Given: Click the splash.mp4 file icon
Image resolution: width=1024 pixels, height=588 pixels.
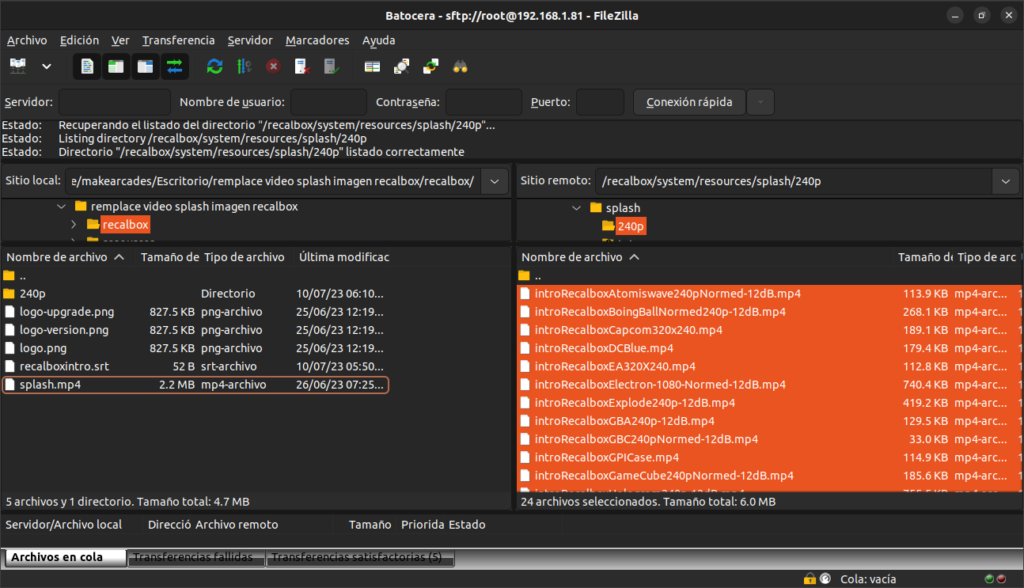Looking at the screenshot, I should pos(10,385).
